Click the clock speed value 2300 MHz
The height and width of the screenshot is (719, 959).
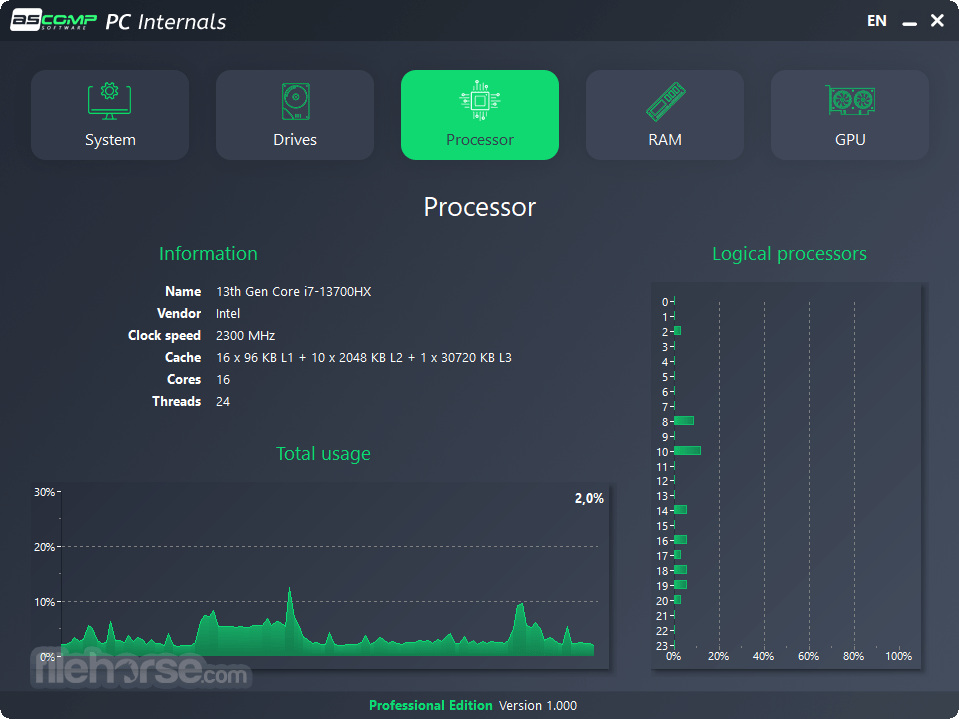tap(245, 336)
